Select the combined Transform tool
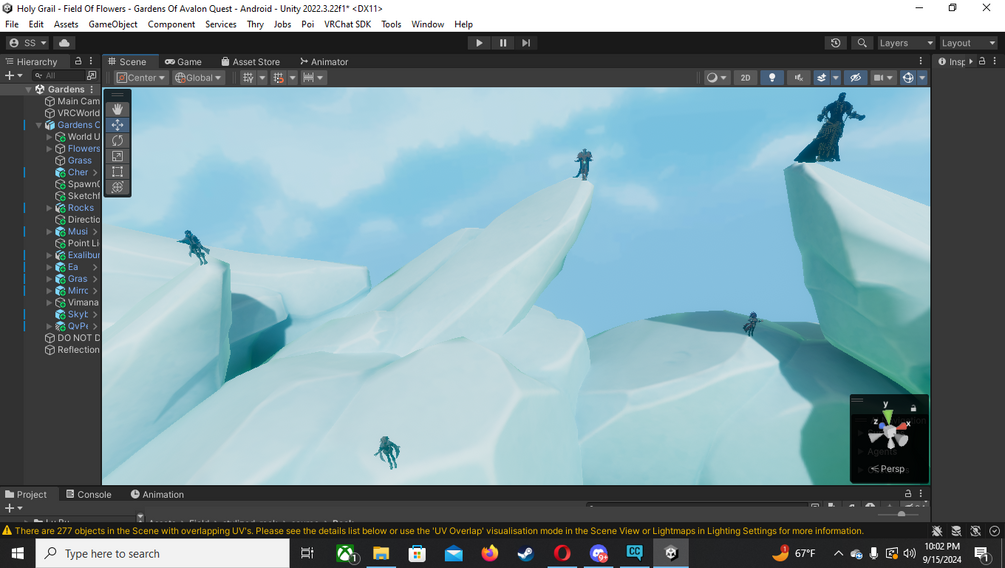Screen dimensions: 1005x568 (117, 187)
